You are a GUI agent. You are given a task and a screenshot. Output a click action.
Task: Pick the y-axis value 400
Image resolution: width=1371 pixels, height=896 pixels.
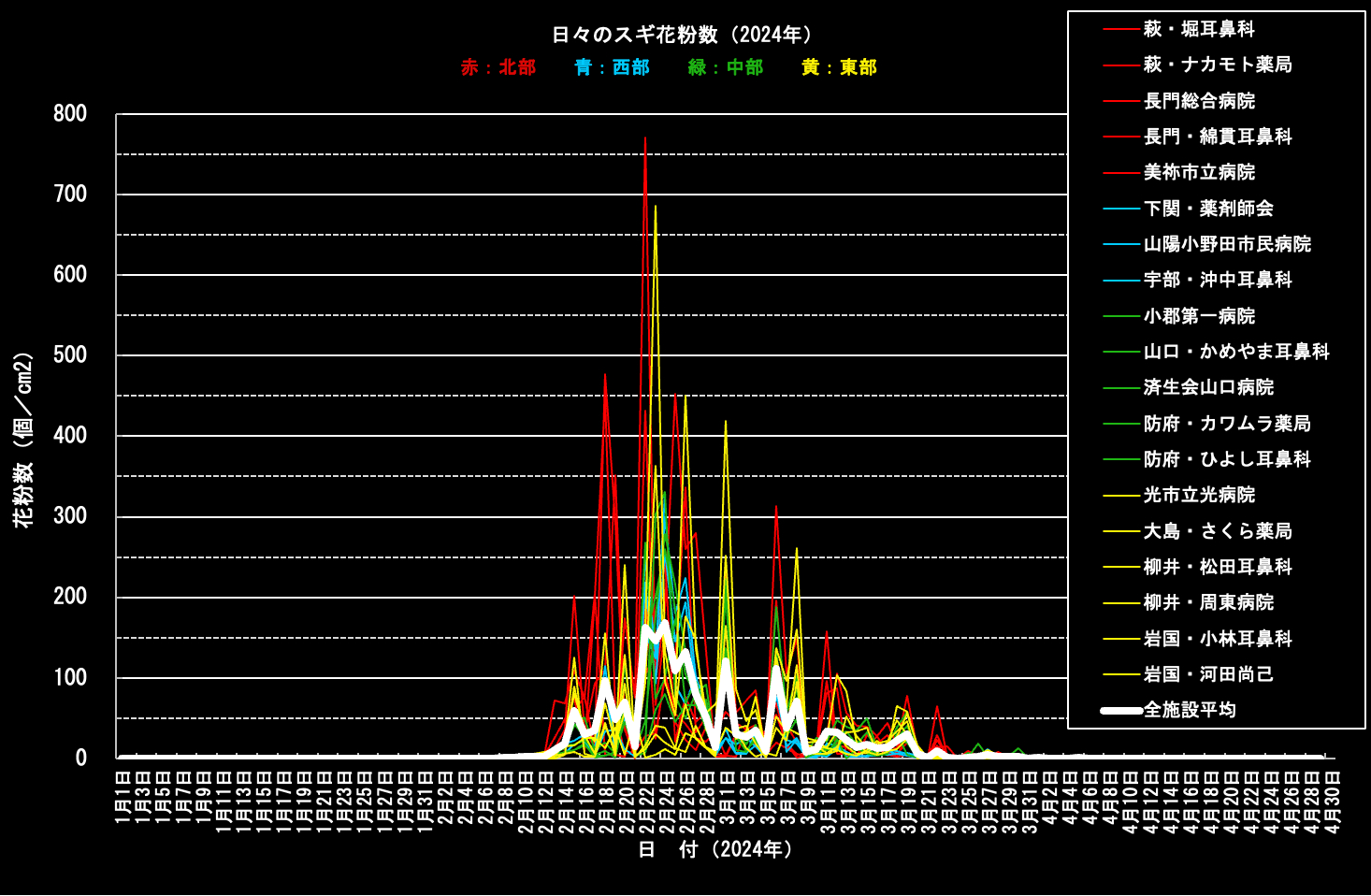click(x=70, y=436)
